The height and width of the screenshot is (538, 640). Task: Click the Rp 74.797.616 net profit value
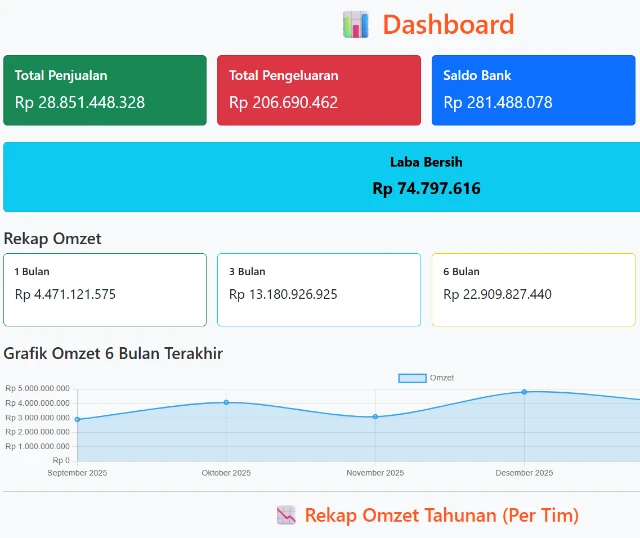click(x=426, y=188)
